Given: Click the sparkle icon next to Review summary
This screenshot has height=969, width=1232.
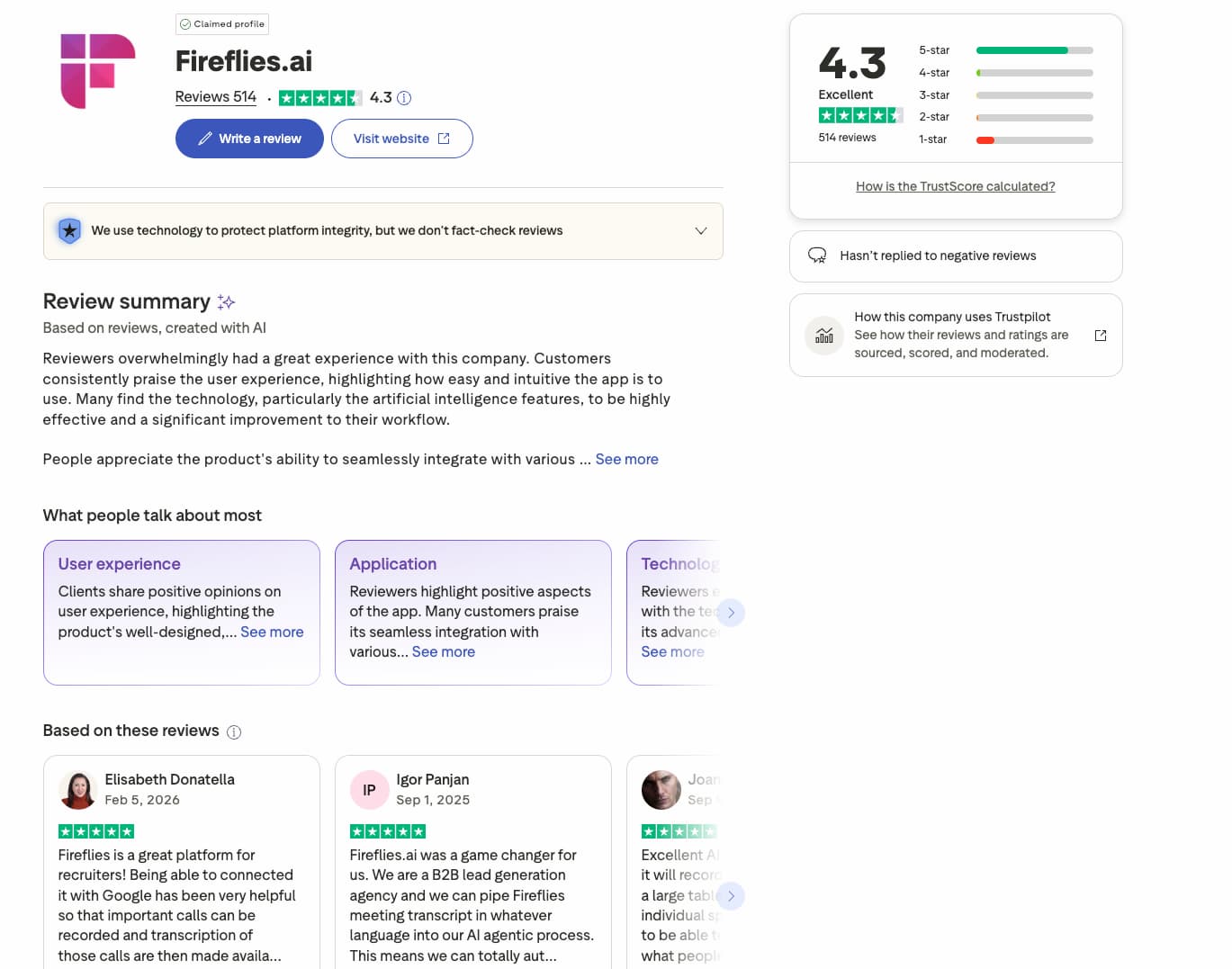Looking at the screenshot, I should [x=226, y=301].
